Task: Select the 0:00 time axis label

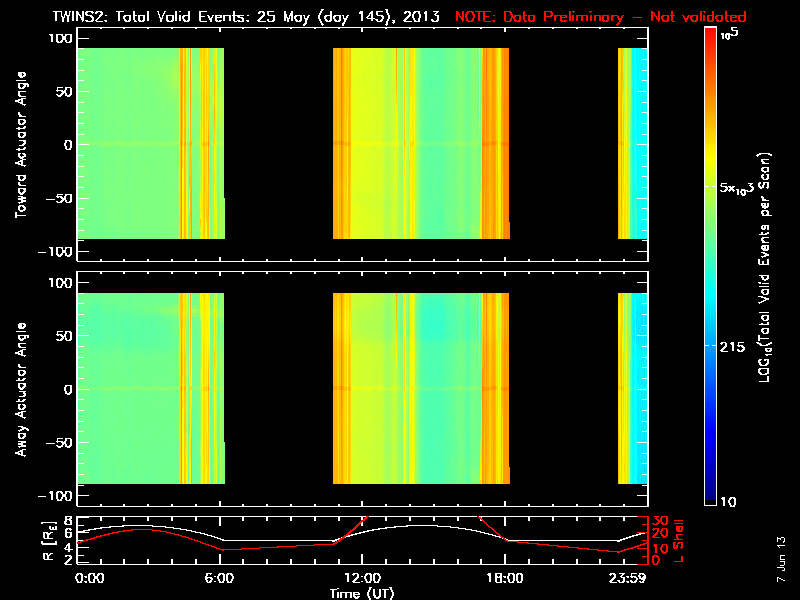Action: click(89, 578)
